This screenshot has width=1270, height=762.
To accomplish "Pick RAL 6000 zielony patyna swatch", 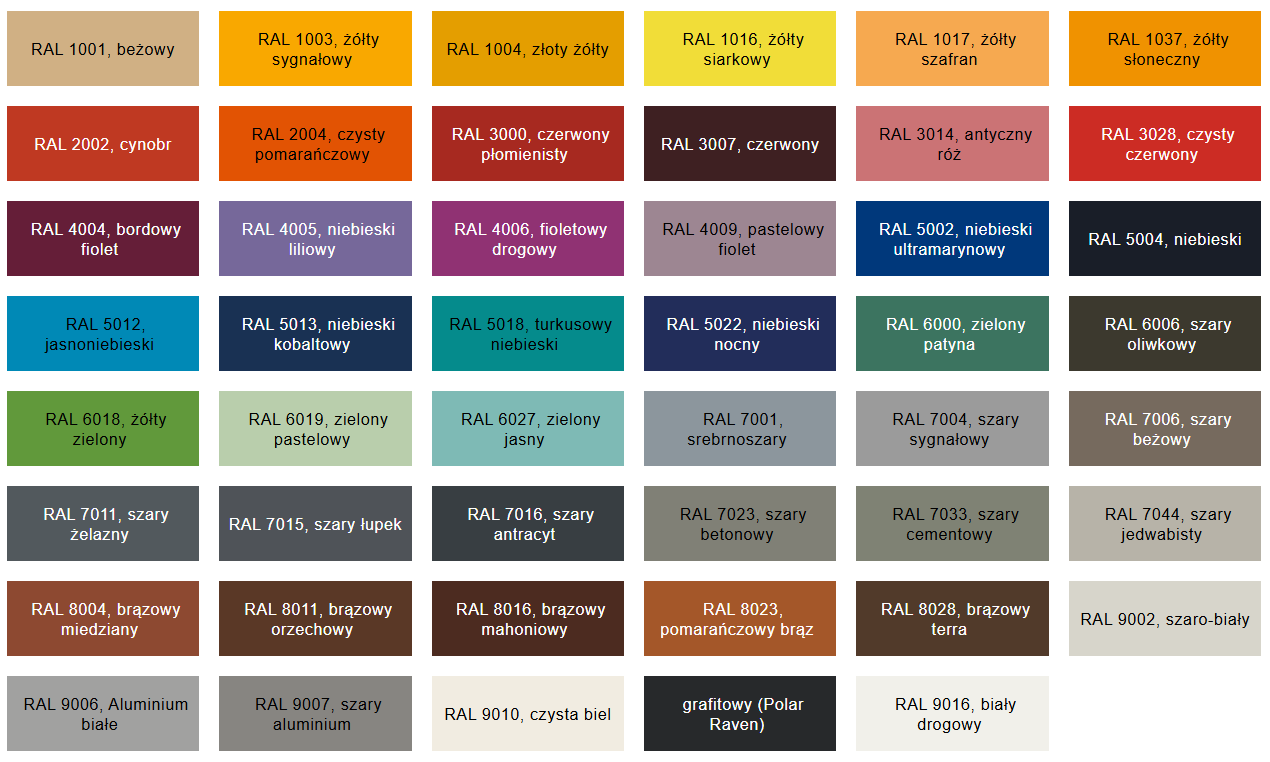I will pyautogui.click(x=952, y=334).
